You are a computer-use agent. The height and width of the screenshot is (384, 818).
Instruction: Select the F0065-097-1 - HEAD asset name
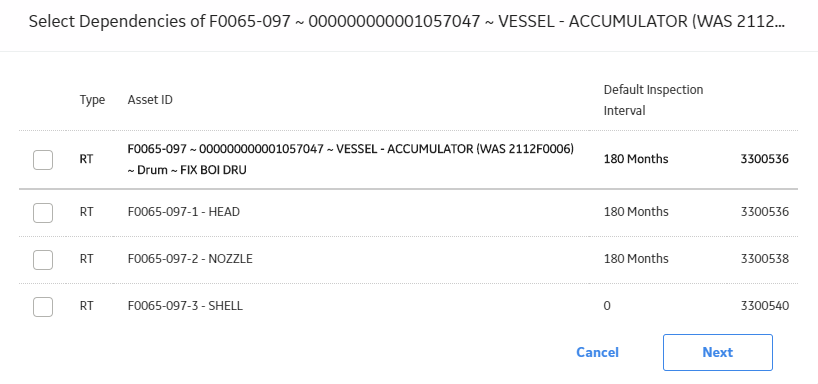pos(184,212)
